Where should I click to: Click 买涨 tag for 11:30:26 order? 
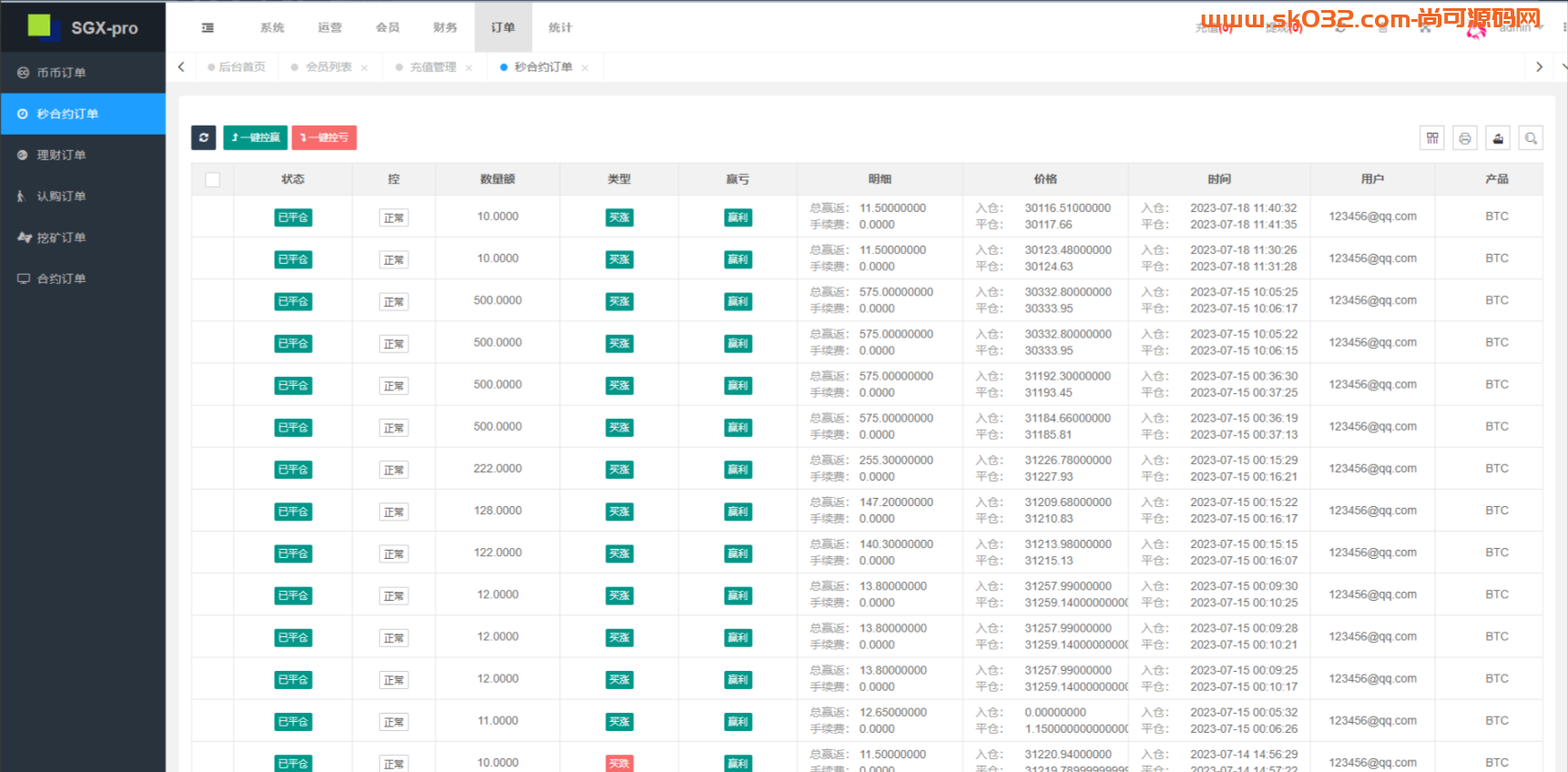[x=619, y=259]
